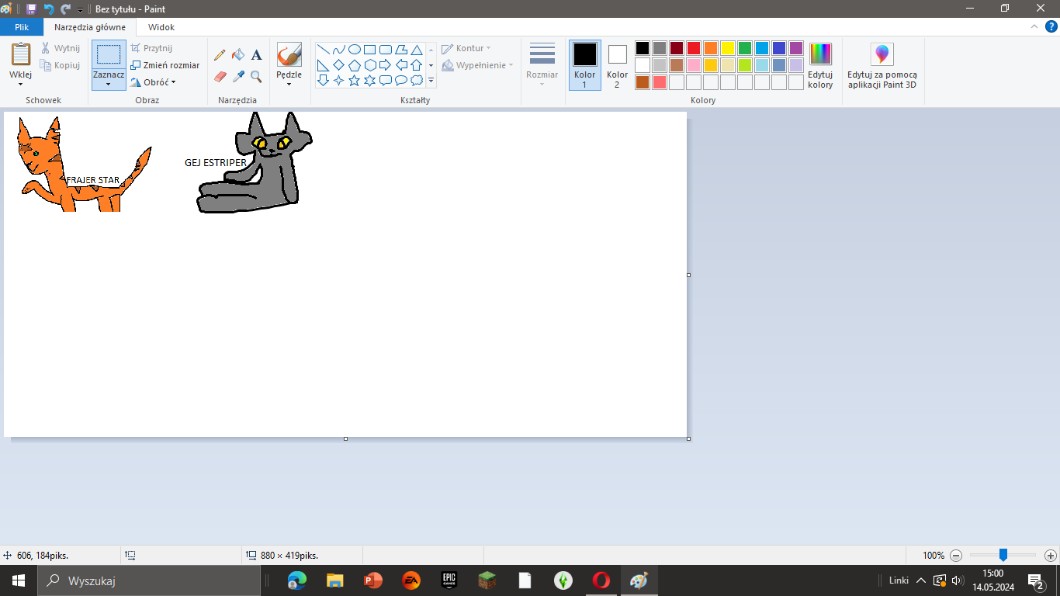Pick the red color swatch

[x=693, y=48]
